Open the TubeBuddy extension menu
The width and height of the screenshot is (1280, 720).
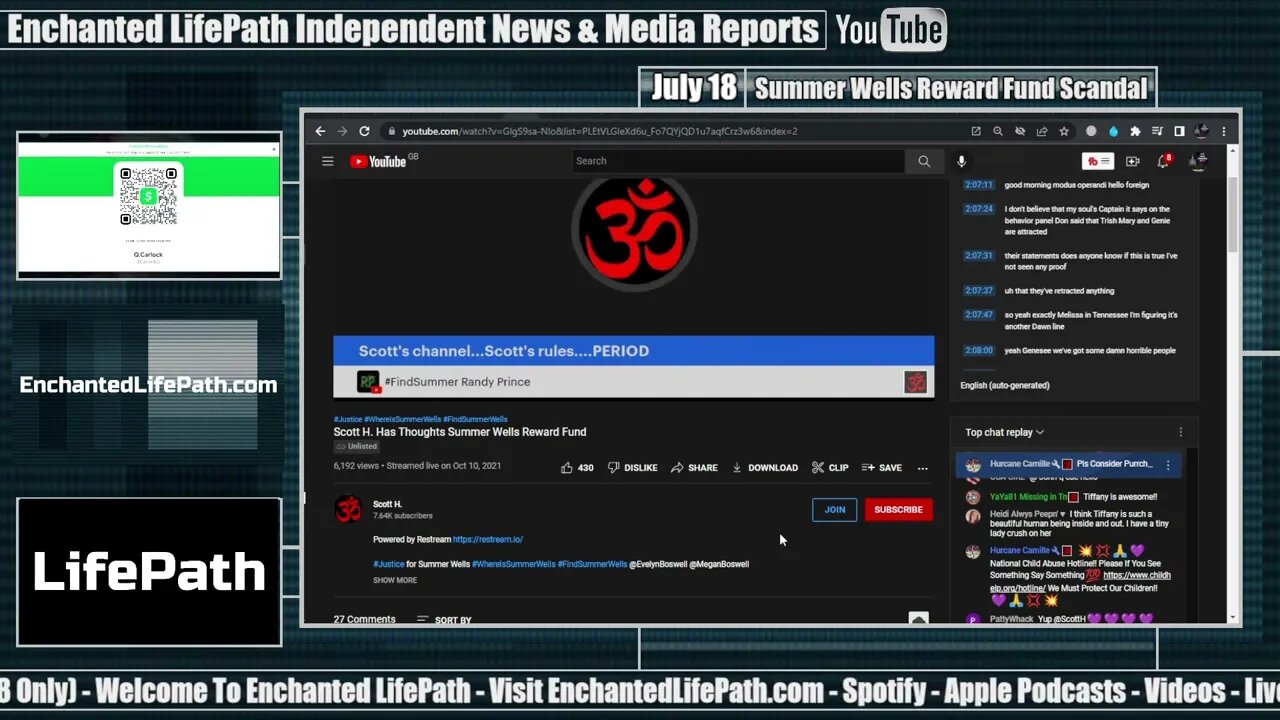pos(1098,161)
